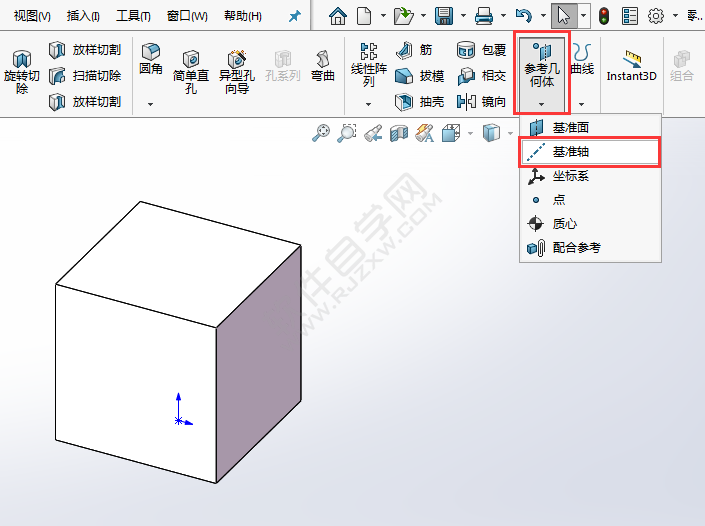
Task: Open the 工具(T) menu
Action: pyautogui.click(x=133, y=16)
